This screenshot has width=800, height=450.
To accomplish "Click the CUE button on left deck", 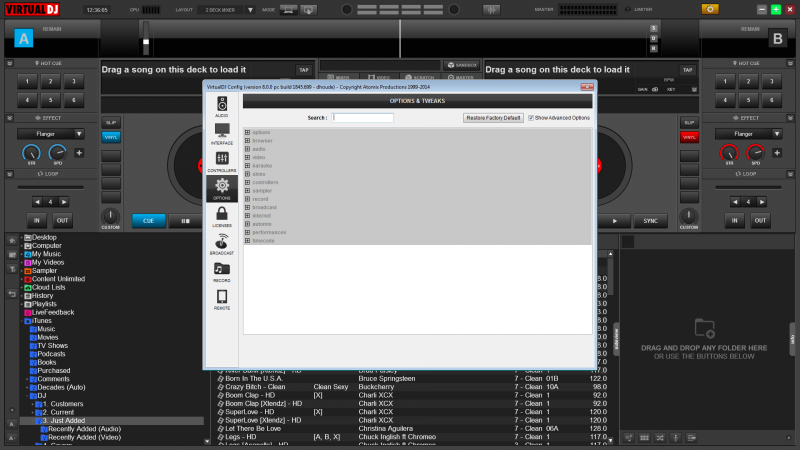I will 148,220.
